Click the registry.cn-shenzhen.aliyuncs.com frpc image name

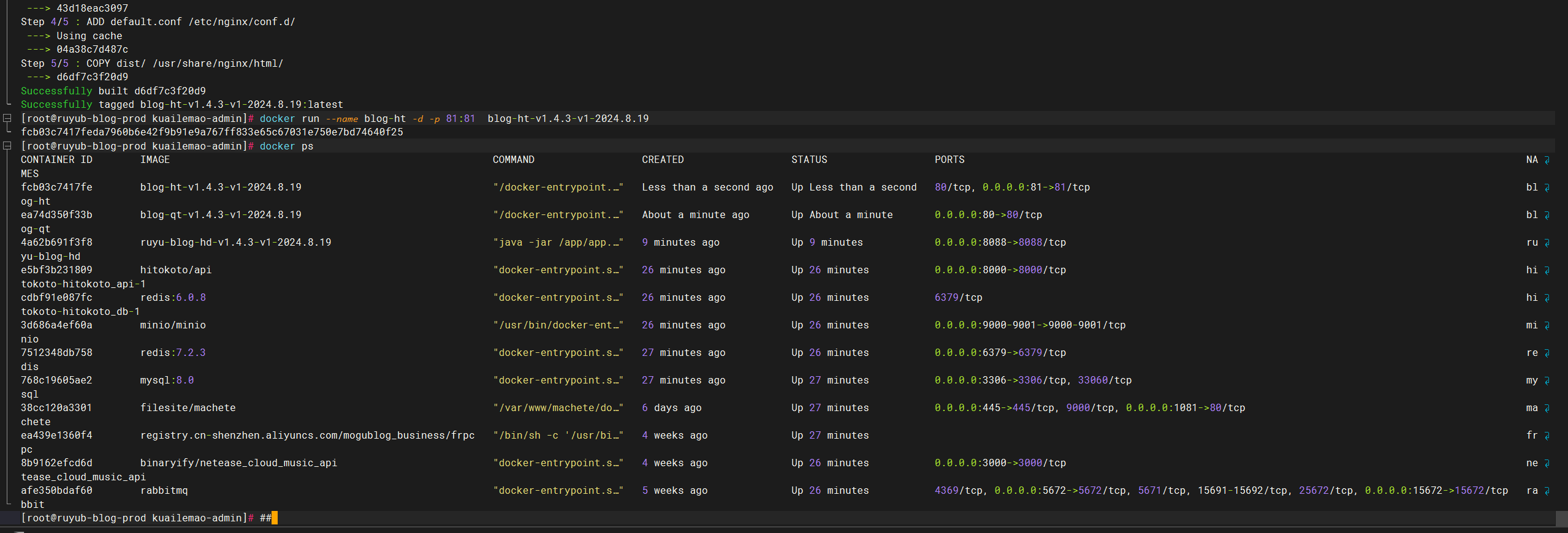coord(308,436)
